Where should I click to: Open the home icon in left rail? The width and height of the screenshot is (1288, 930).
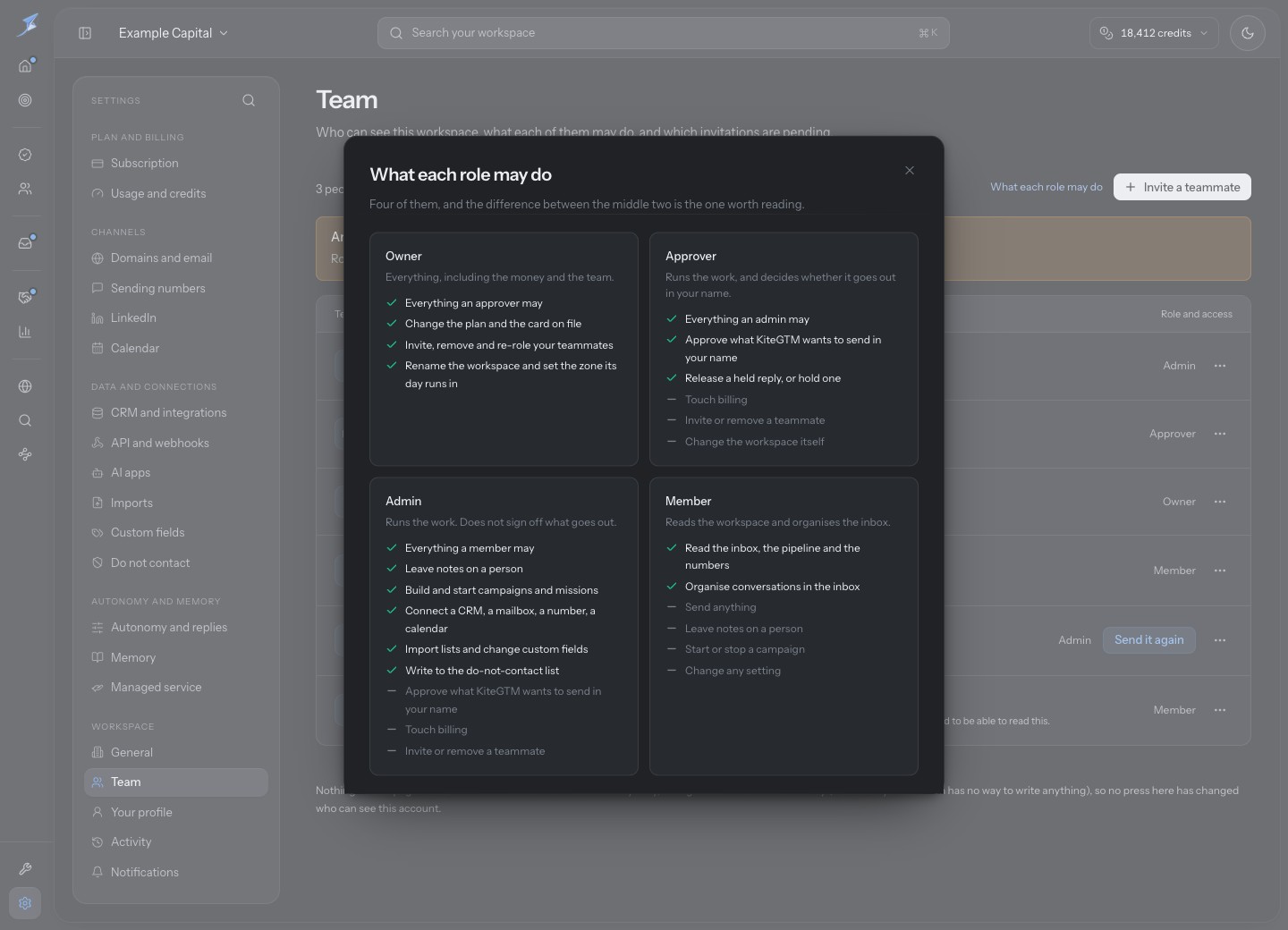pos(25,65)
